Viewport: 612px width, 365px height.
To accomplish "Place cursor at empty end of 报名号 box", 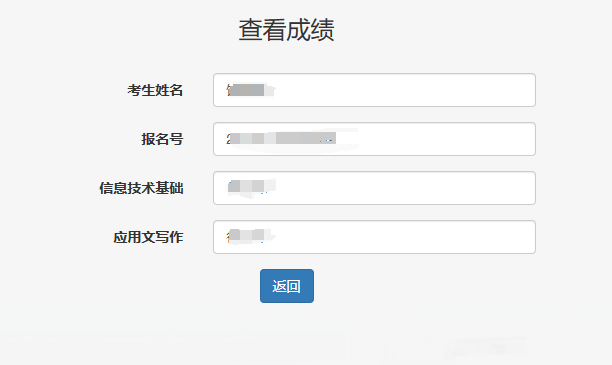I will point(447,139).
